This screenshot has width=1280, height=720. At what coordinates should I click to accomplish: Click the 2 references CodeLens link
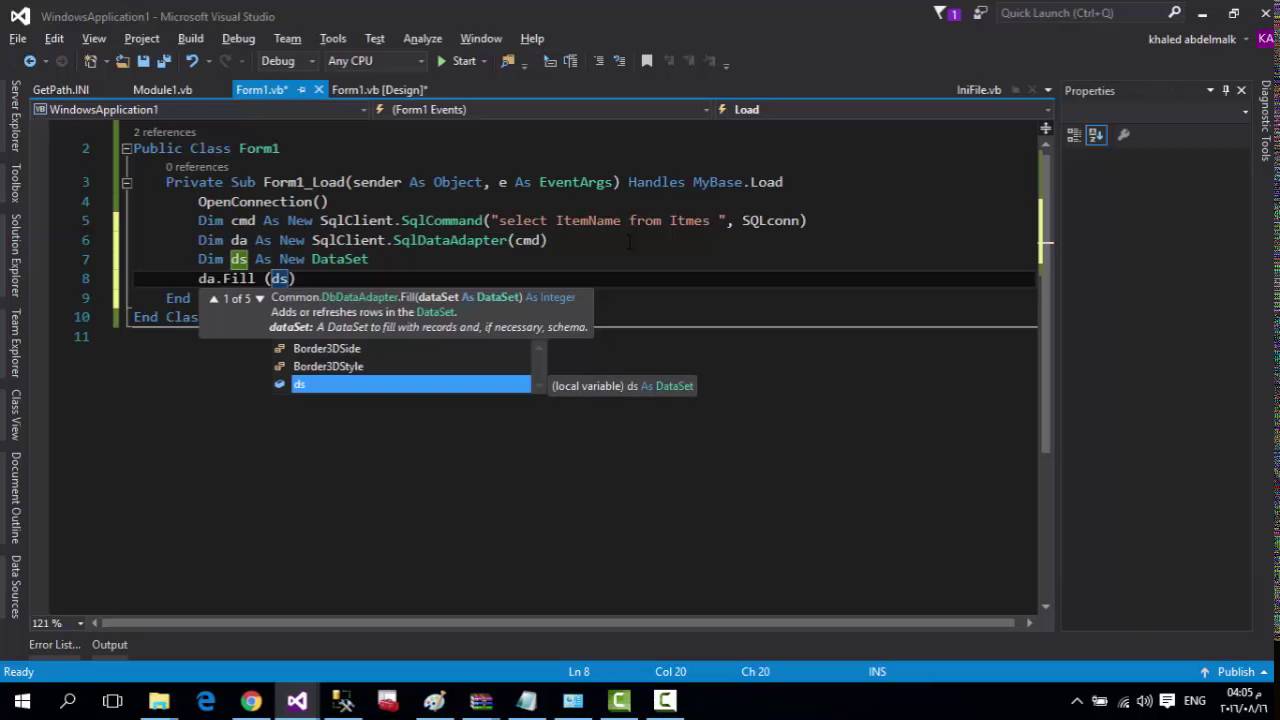coord(165,132)
